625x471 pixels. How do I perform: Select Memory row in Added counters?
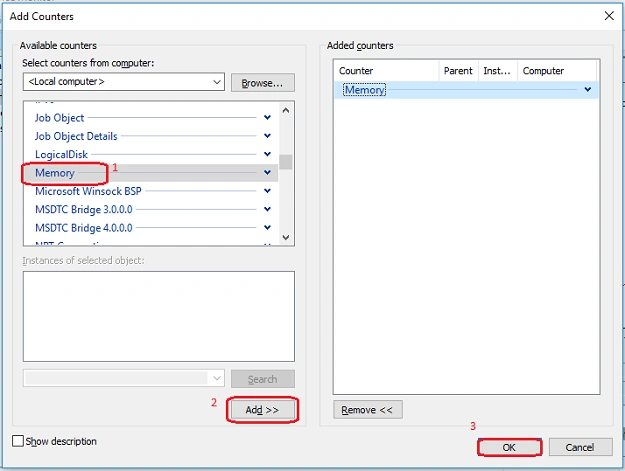[466, 90]
